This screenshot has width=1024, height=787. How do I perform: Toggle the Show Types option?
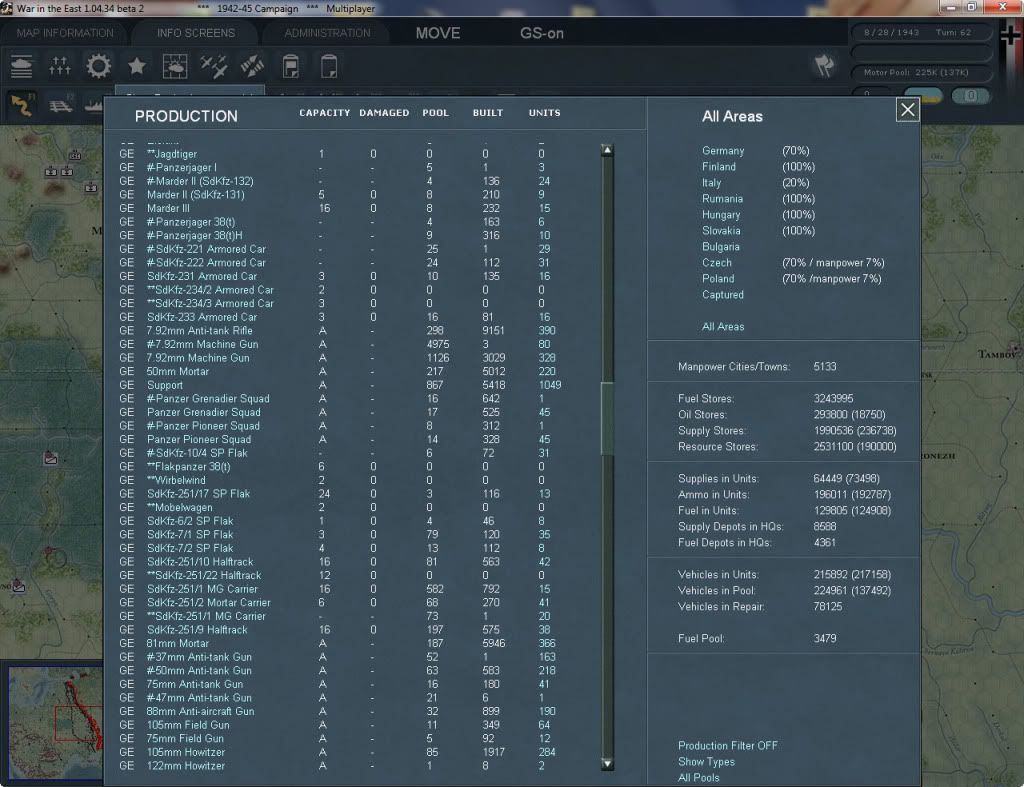pyautogui.click(x=706, y=762)
